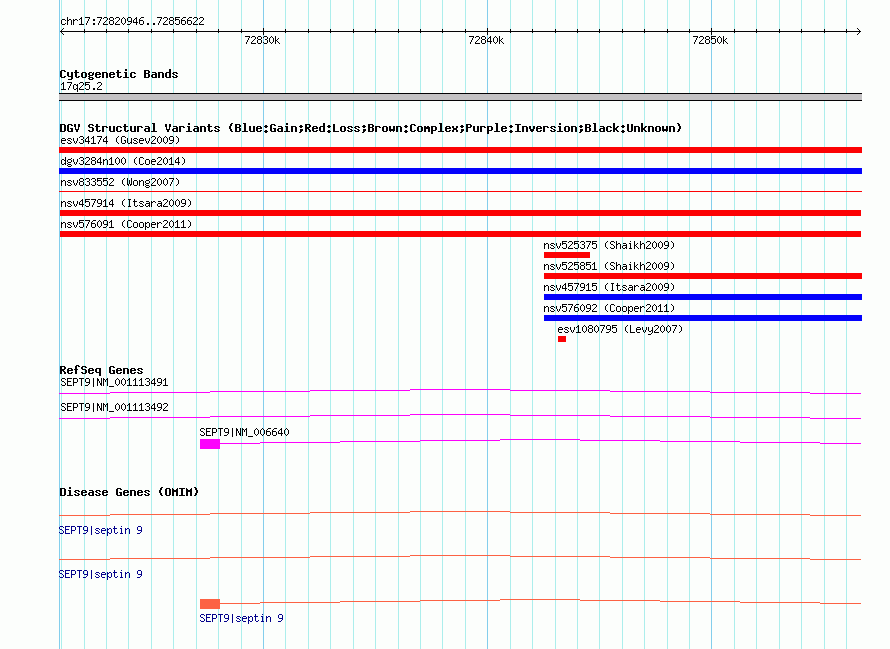890x649 pixels.
Task: Select tiny esv1080795 (Levy2007) red block
Action: pyautogui.click(x=562, y=339)
